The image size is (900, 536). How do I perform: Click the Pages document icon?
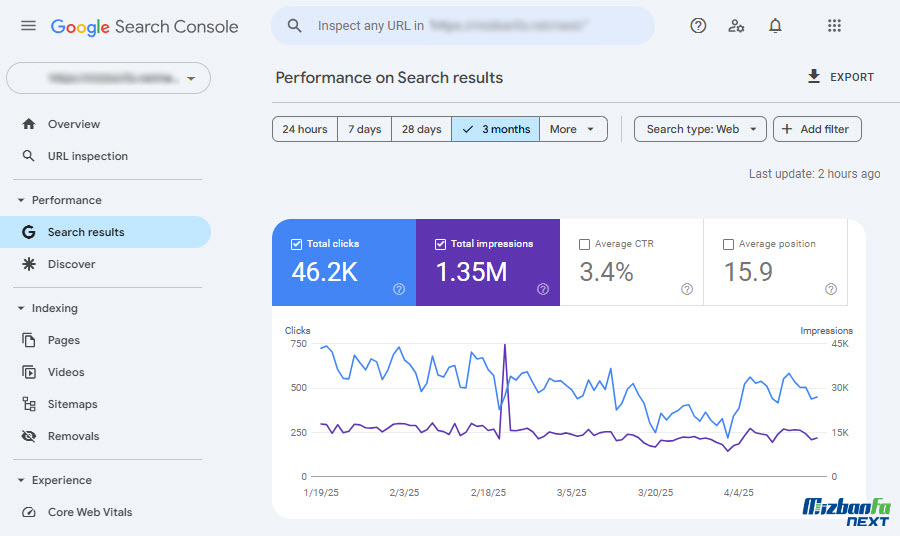pos(29,340)
